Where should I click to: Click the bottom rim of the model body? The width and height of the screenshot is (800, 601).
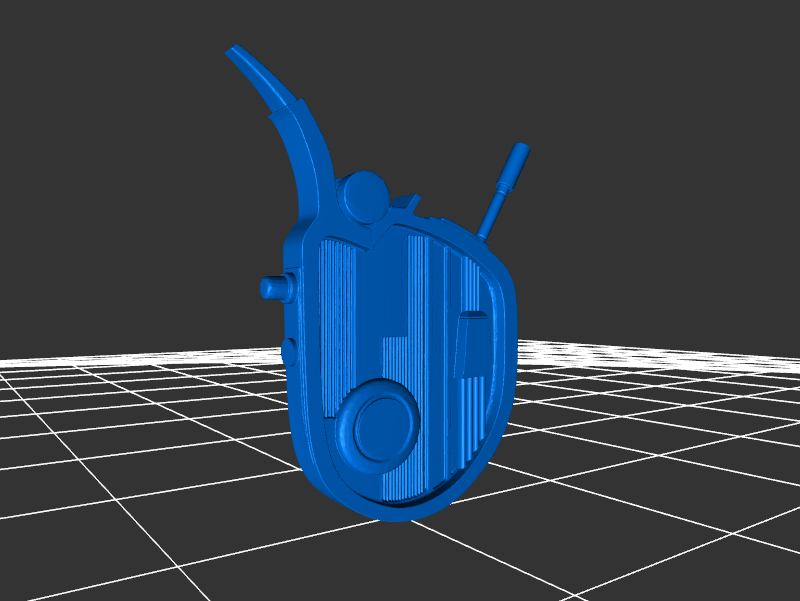tap(400, 510)
